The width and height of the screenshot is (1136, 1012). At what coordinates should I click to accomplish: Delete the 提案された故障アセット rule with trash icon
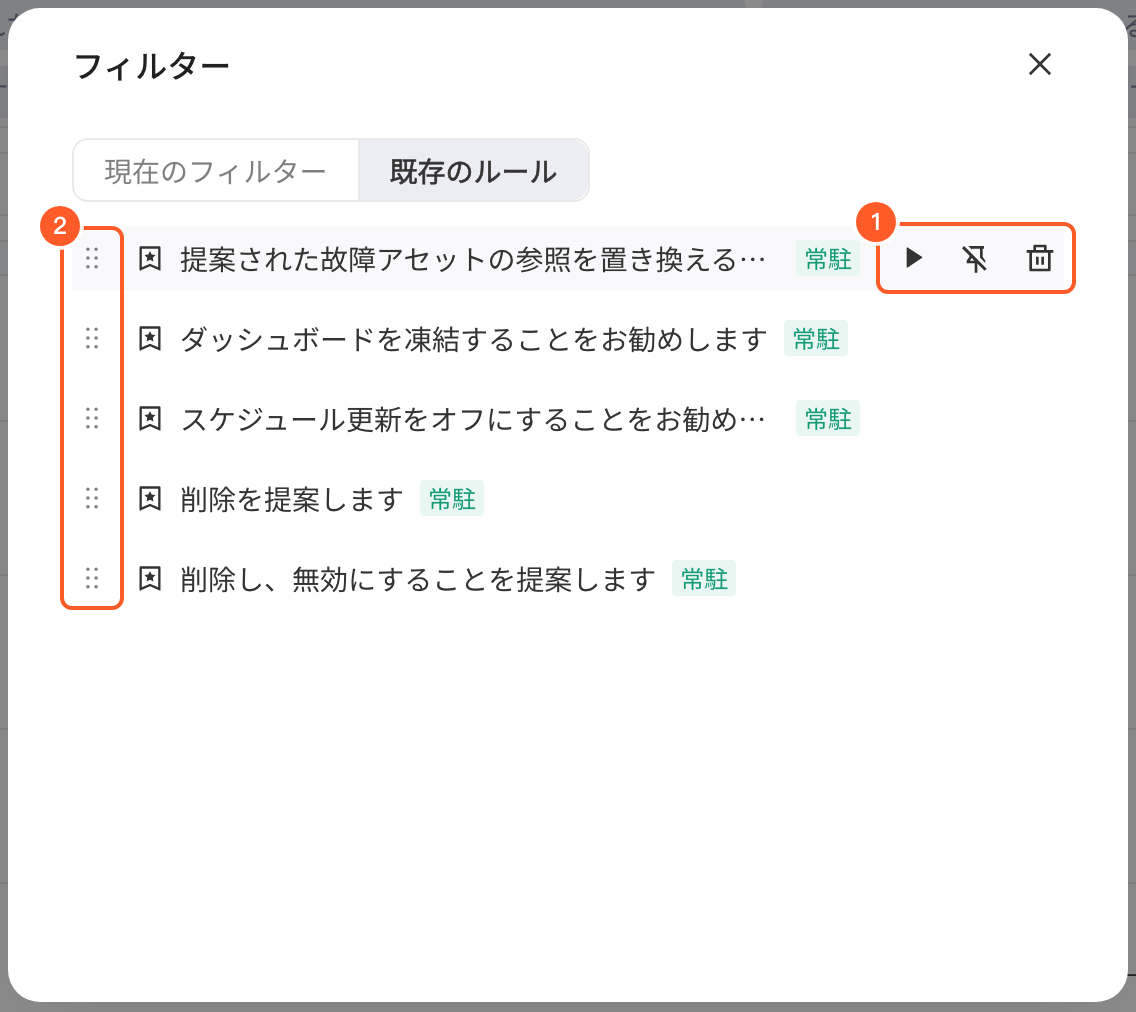(x=1040, y=258)
